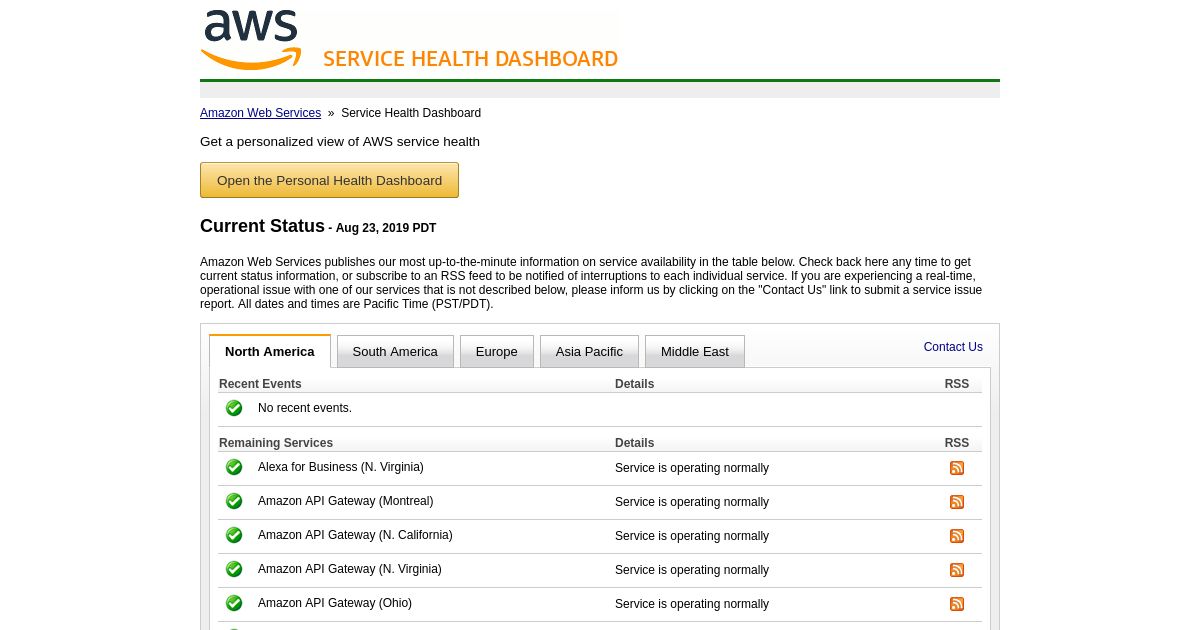Click the 'Current Status' heading

262,226
